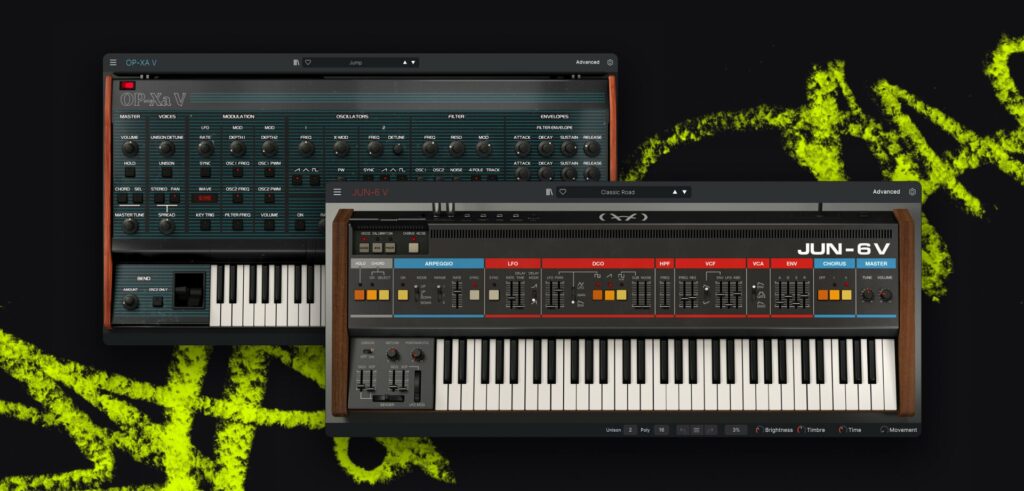The image size is (1024, 491).
Task: Select next preset arrow in OP-XA V
Action: coord(413,63)
